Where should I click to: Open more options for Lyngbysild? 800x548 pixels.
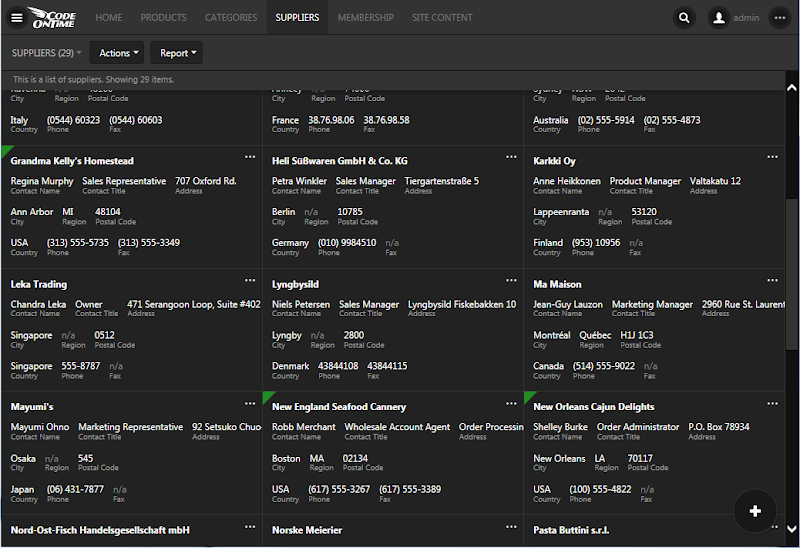click(511, 281)
